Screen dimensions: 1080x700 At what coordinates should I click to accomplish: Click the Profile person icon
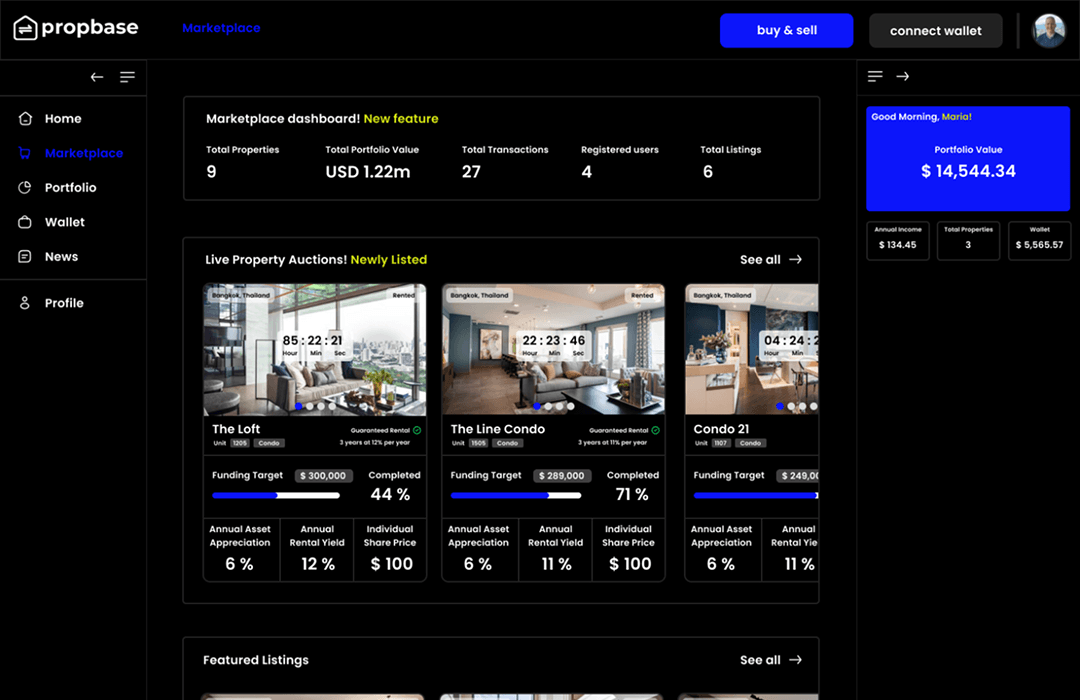(x=25, y=303)
